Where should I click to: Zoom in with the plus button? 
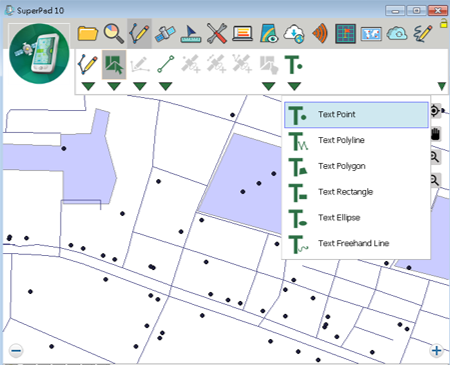point(436,351)
